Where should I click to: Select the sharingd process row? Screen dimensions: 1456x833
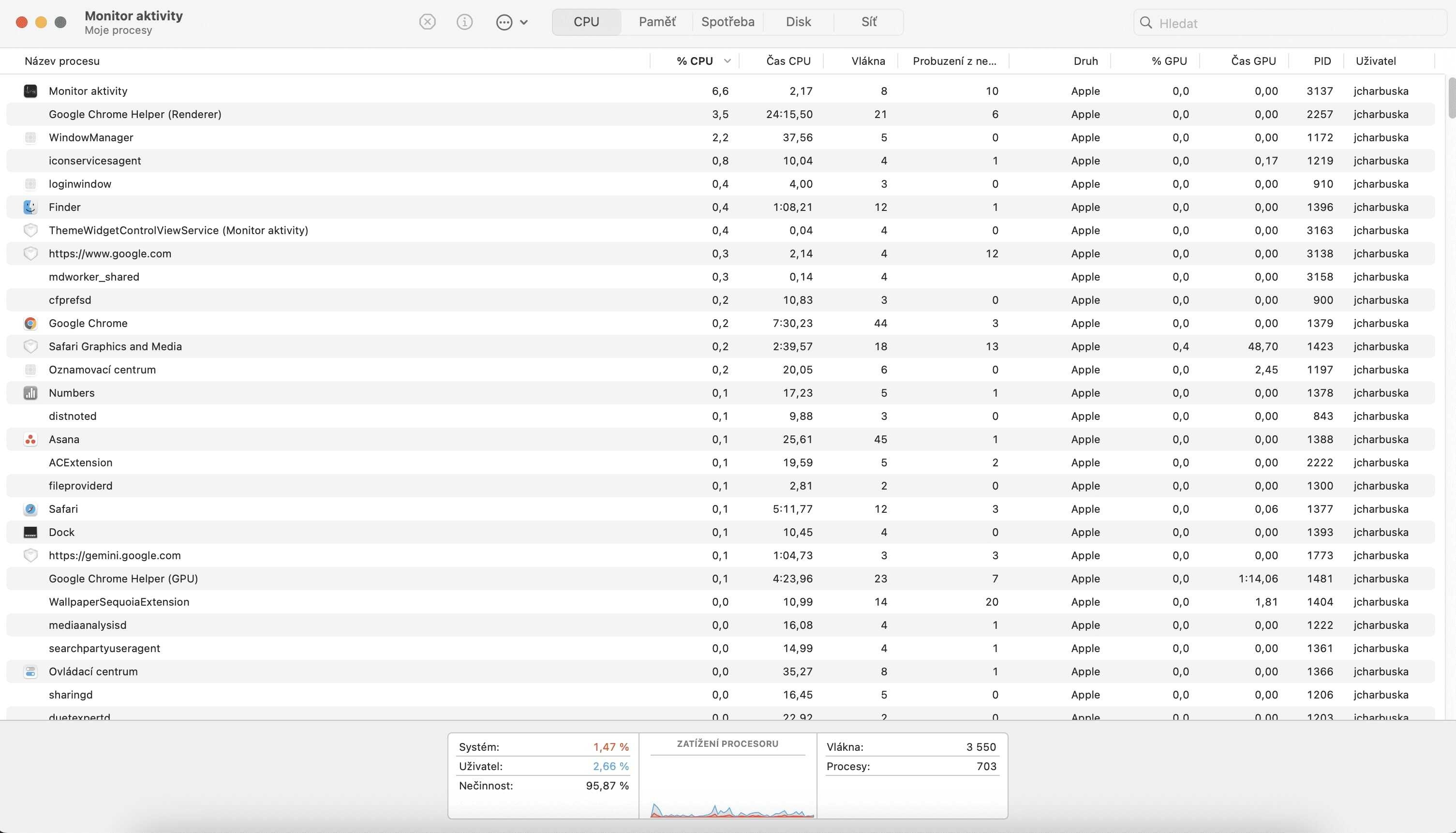coord(720,695)
